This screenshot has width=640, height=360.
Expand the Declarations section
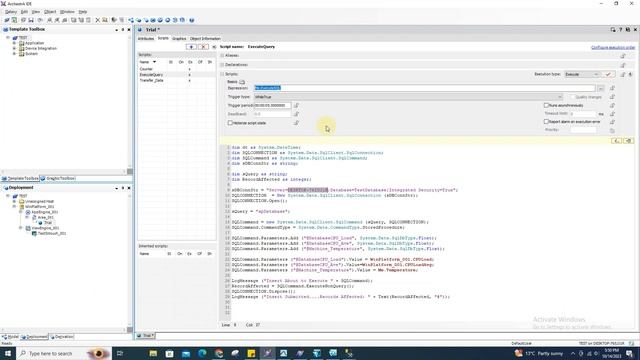(222, 65)
